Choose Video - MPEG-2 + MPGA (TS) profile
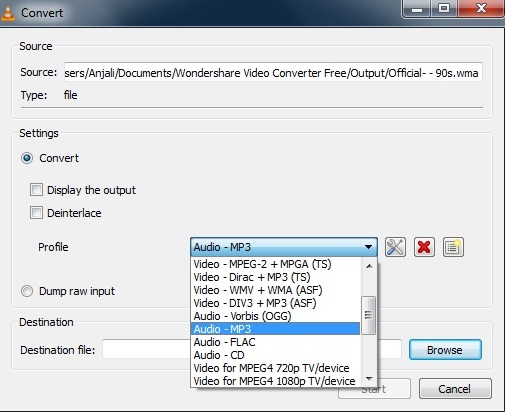 276,264
